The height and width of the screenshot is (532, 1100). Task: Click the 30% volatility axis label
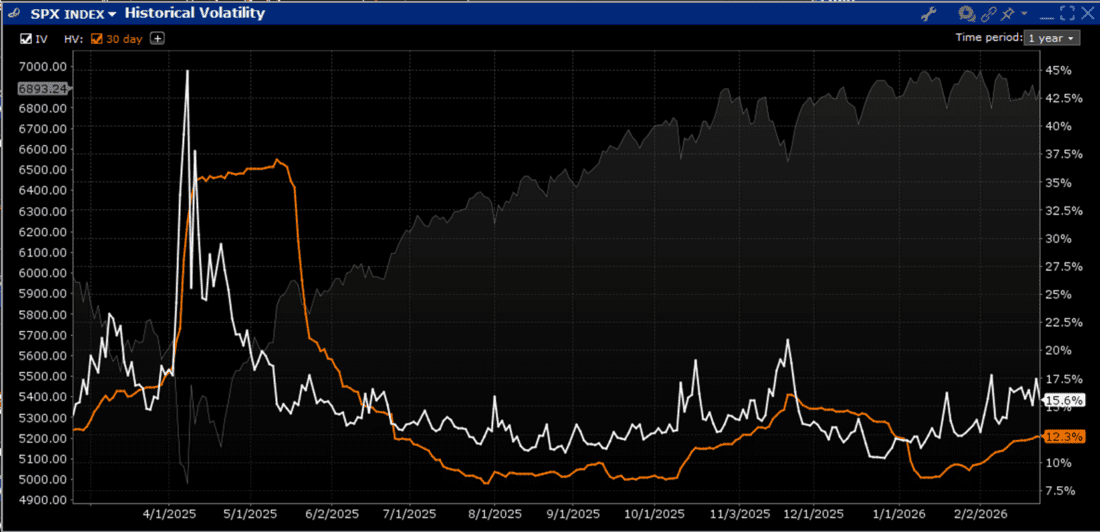coord(1058,239)
